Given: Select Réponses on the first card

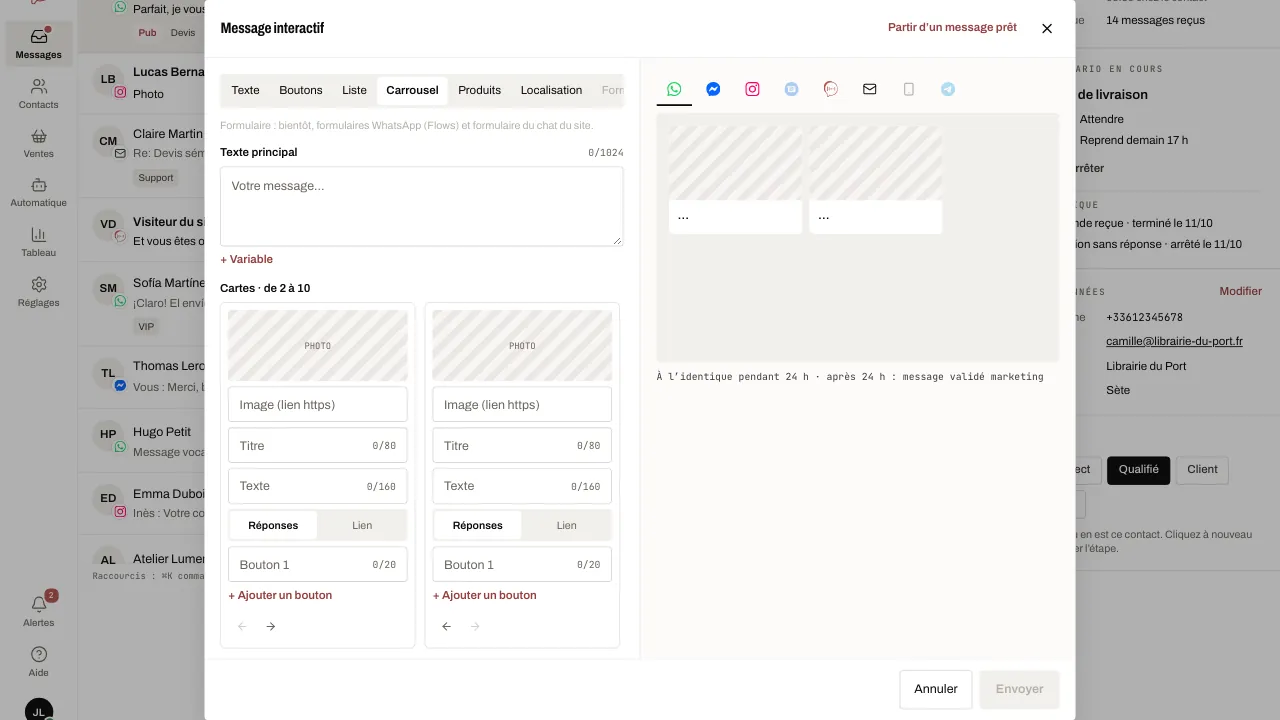Looking at the screenshot, I should click(273, 525).
